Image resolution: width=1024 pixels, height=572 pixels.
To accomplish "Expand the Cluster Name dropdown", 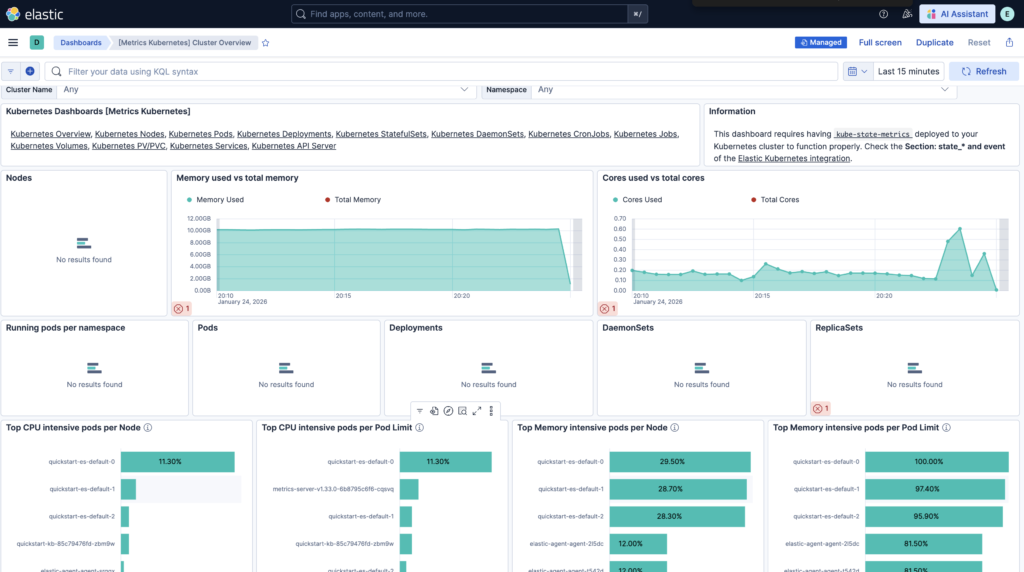I will 464,89.
